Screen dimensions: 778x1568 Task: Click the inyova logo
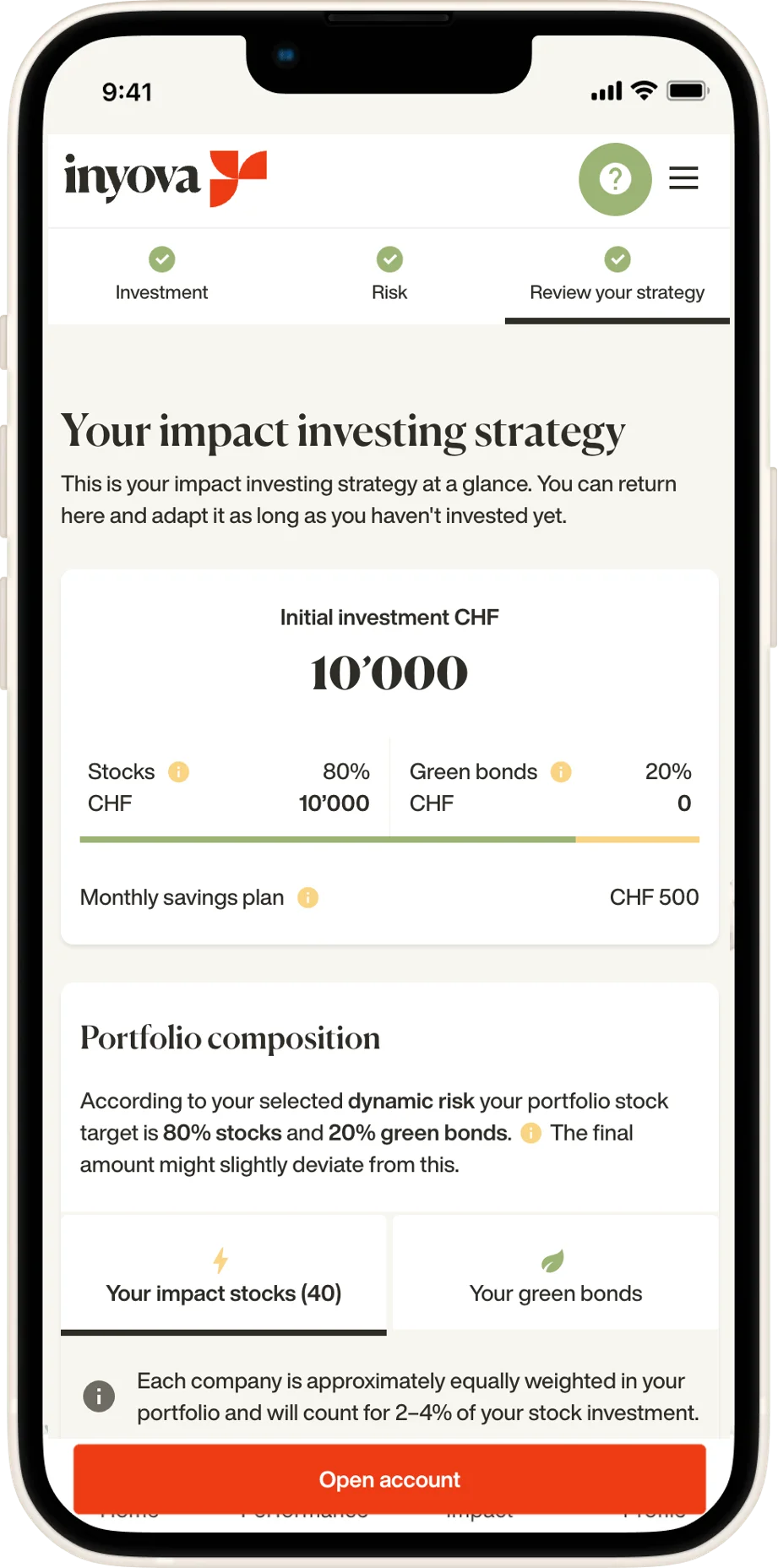(166, 178)
